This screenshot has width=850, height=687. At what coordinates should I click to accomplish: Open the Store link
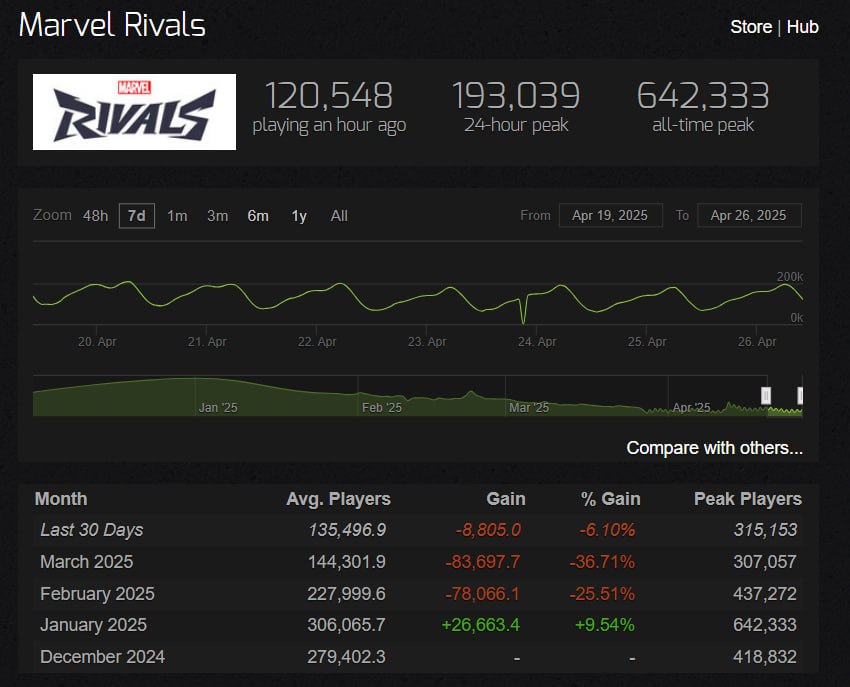click(x=751, y=27)
